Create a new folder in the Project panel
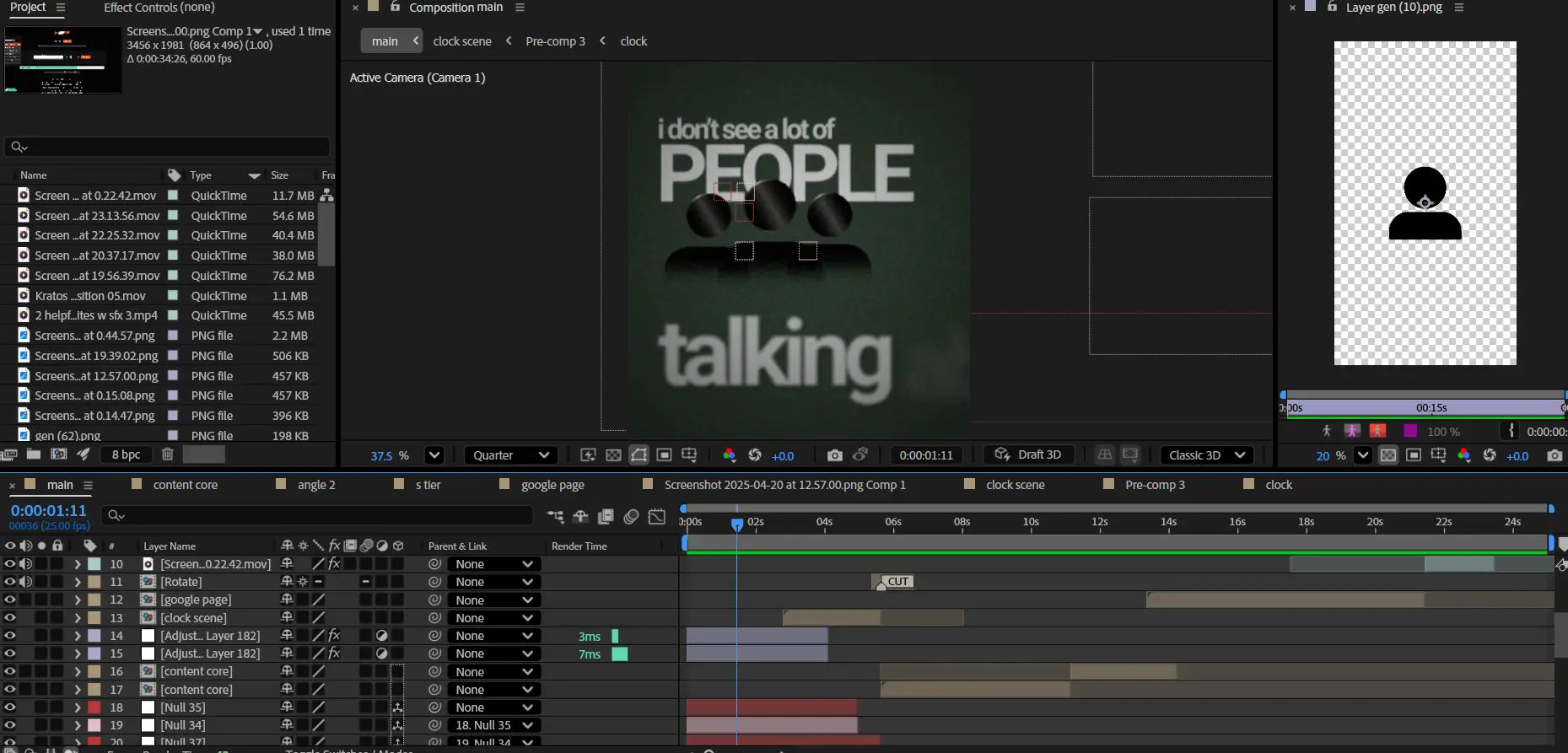This screenshot has height=753, width=1568. pyautogui.click(x=34, y=454)
